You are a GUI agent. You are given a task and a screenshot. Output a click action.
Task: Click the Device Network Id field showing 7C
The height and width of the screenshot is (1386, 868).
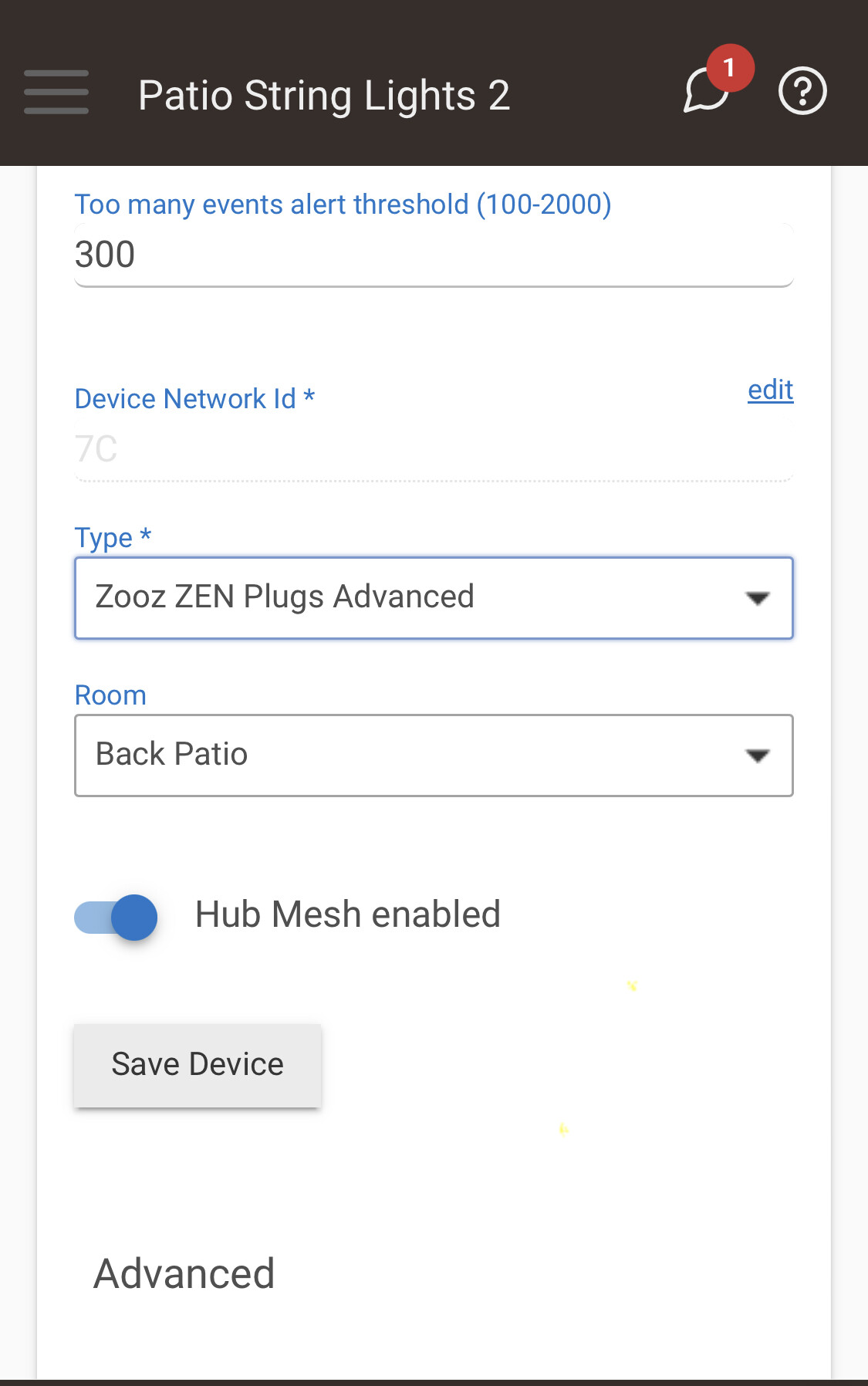tap(434, 449)
